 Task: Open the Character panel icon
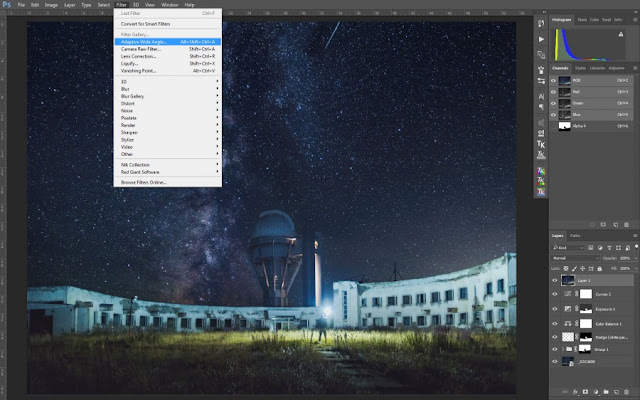click(x=541, y=96)
